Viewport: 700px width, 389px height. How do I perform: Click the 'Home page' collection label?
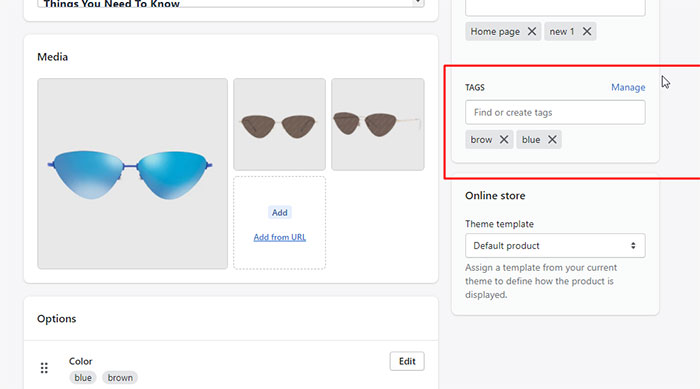(495, 32)
